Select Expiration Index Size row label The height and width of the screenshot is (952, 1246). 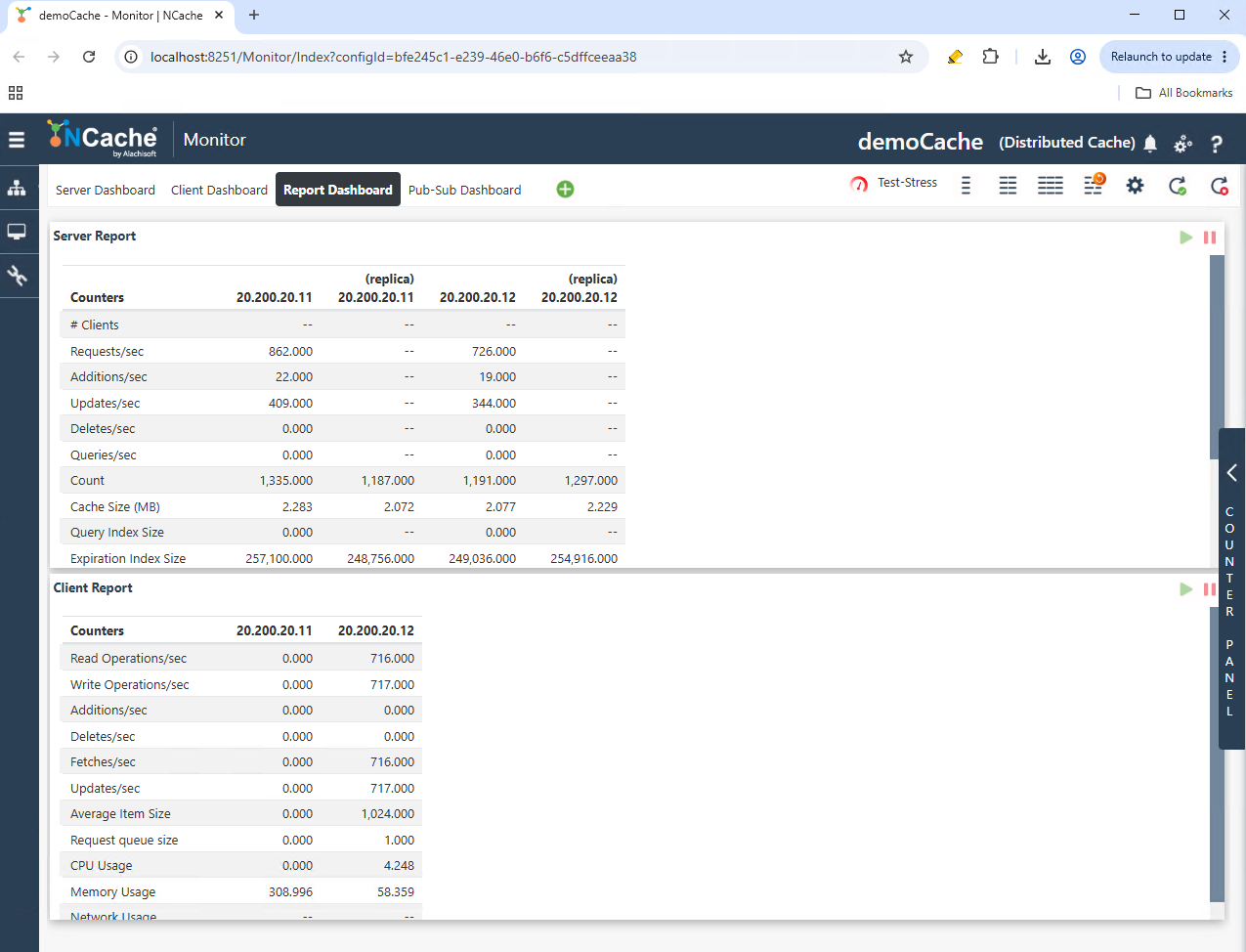click(x=128, y=559)
